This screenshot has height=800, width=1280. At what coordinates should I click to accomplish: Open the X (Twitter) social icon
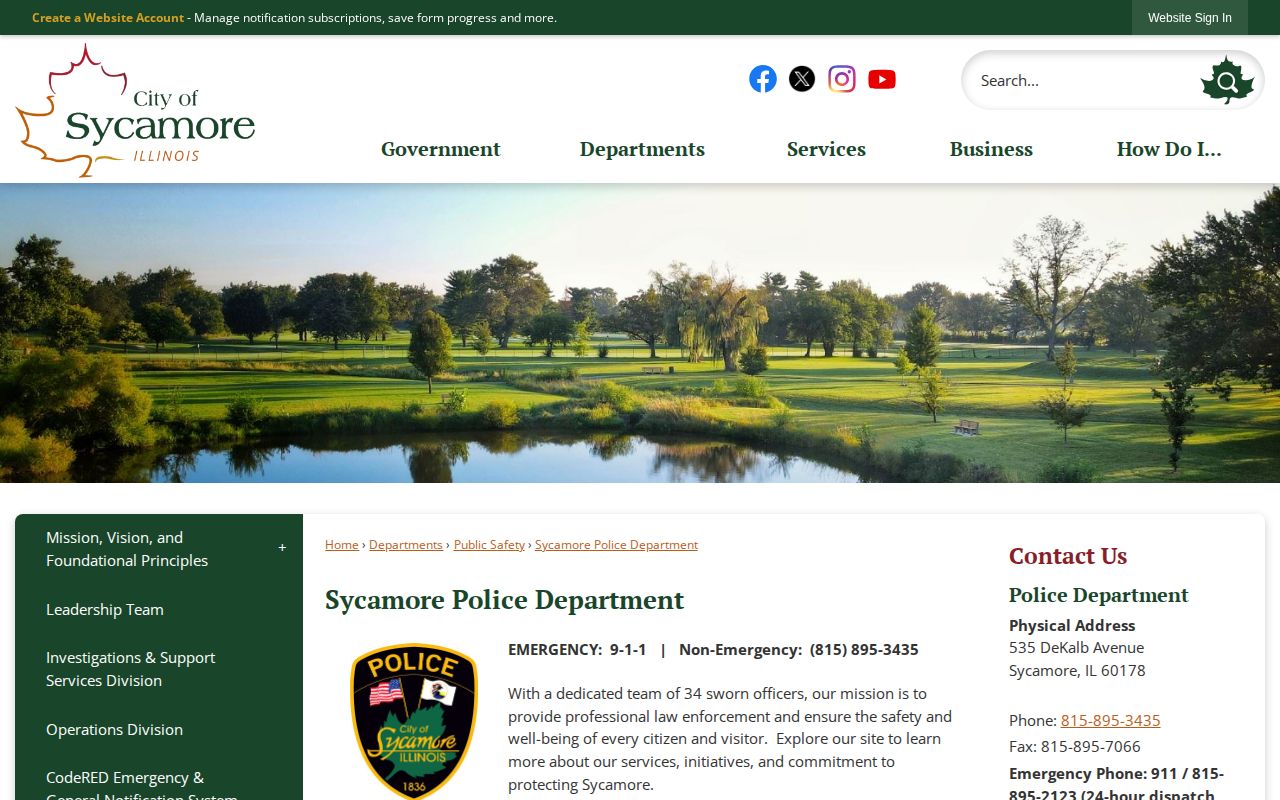coord(802,79)
